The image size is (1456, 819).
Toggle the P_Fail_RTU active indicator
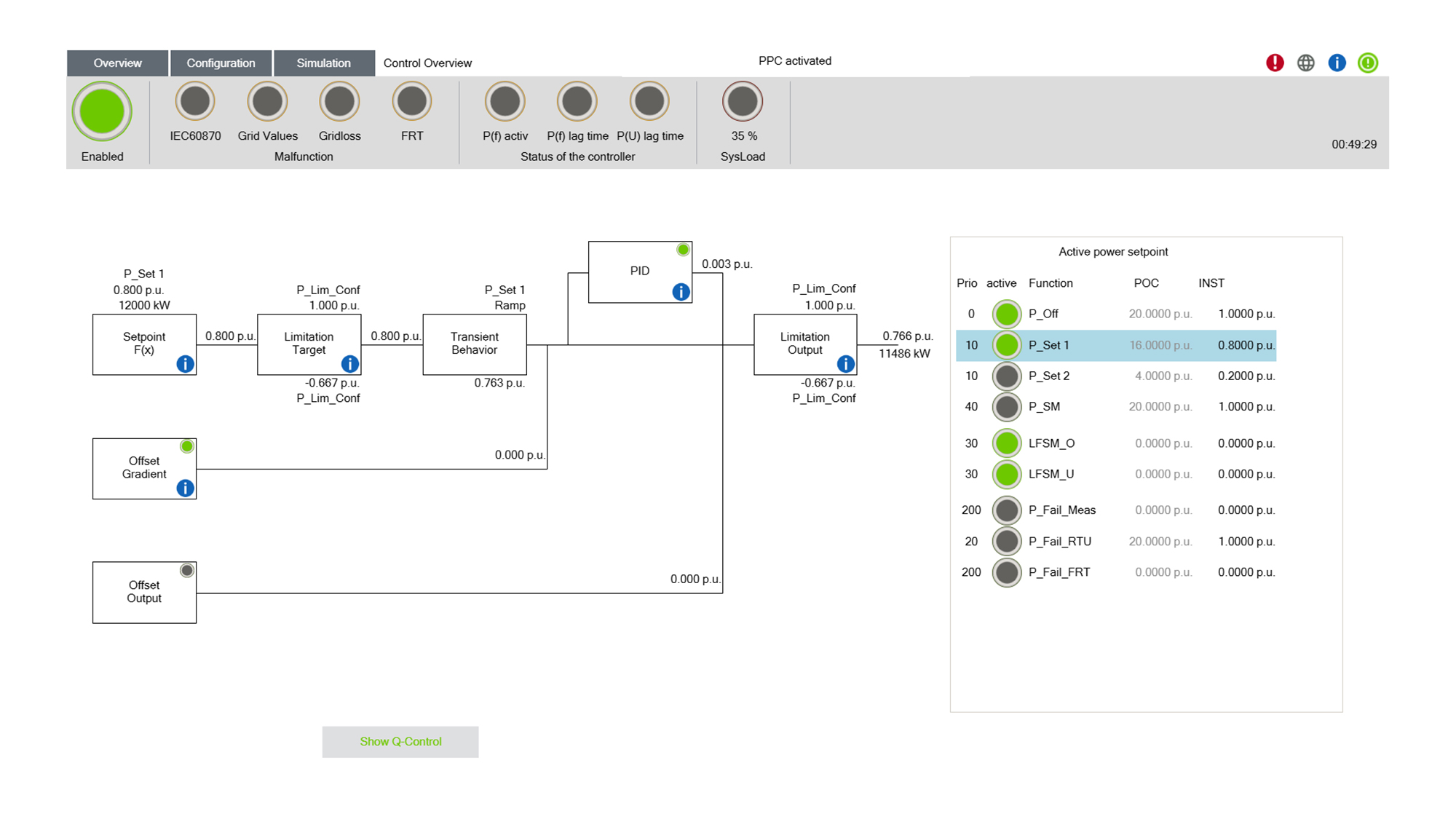click(x=1007, y=542)
